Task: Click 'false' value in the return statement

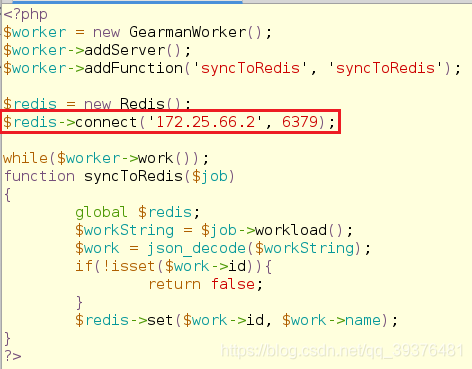Action: point(233,284)
